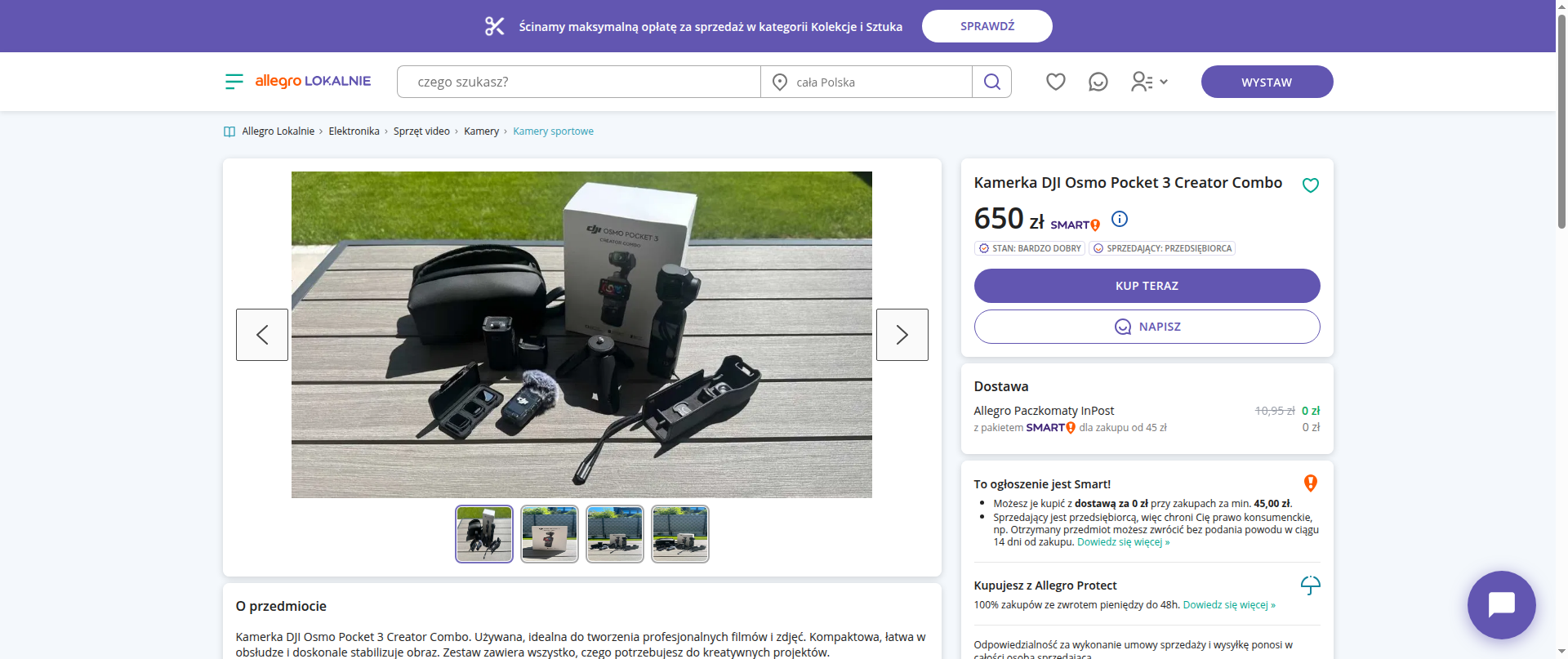
Task: Click the '650 zł' price
Action: 1009,219
